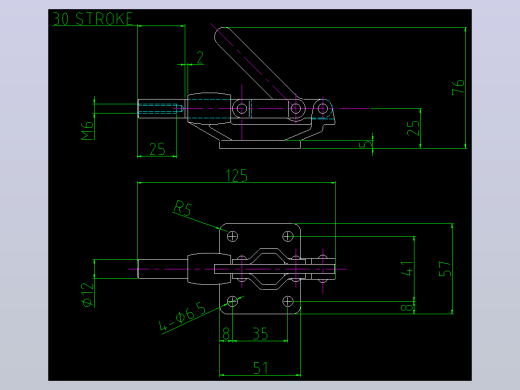Image resolution: width=520 pixels, height=390 pixels.
Task: Select the 4-Φ6.5 hole callout
Action: click(182, 317)
